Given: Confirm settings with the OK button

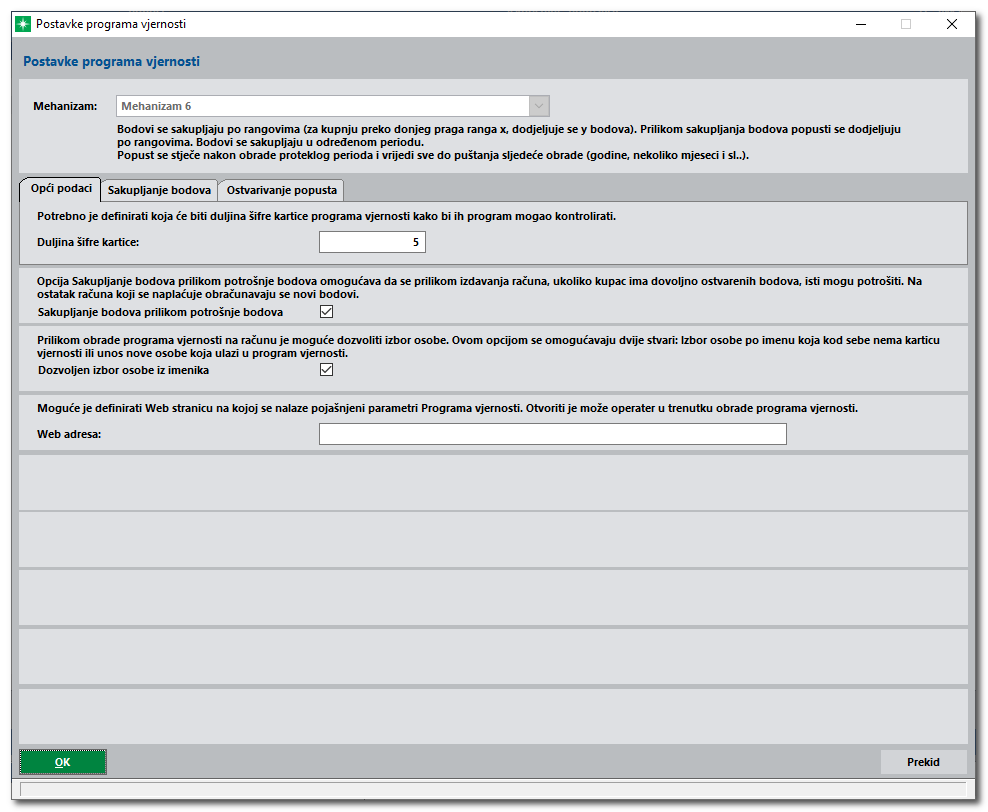Looking at the screenshot, I should point(63,762).
